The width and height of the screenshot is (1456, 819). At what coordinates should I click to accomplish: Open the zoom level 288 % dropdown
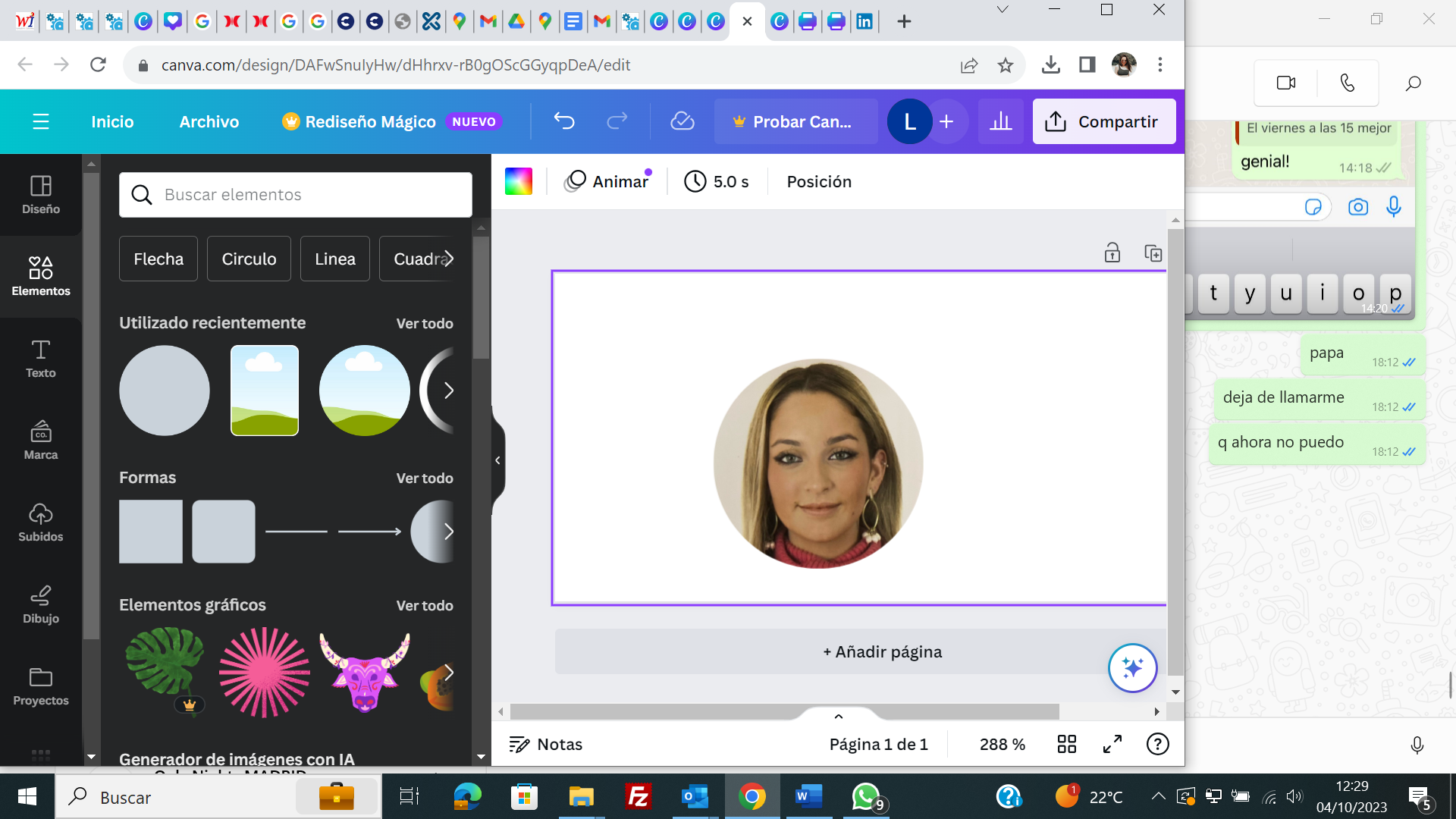click(1002, 745)
